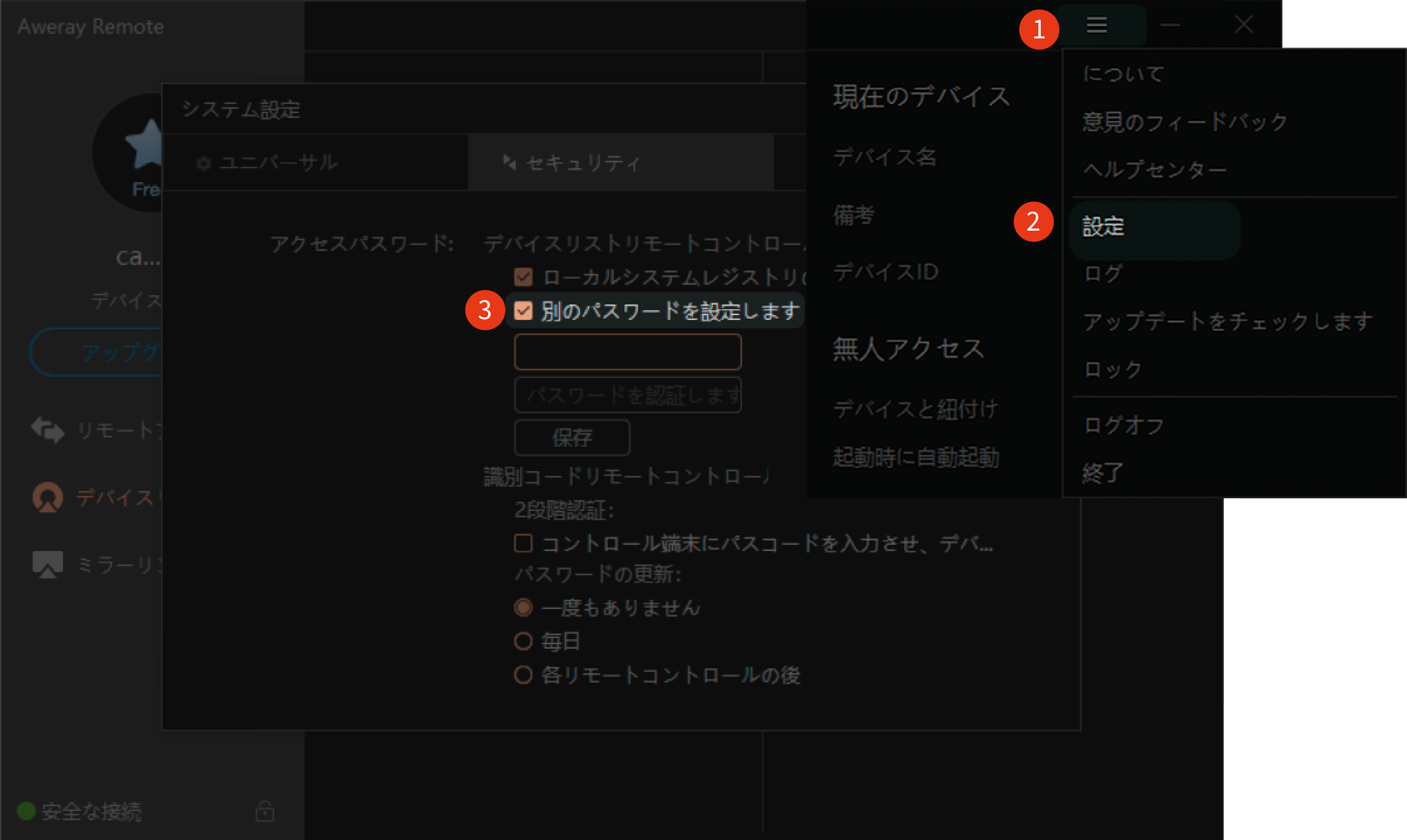Click the remote control arrows icon
Viewport: 1407px width, 840px height.
click(x=48, y=430)
